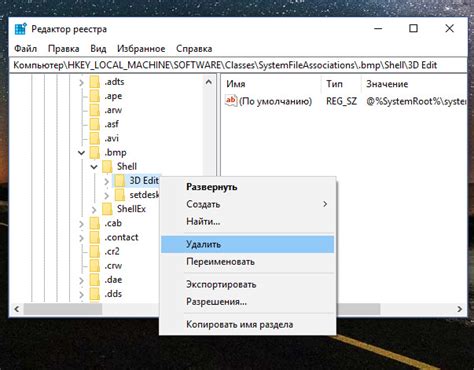This screenshot has height=370, width=474.
Task: Open the Избранное menu
Action: tap(141, 49)
